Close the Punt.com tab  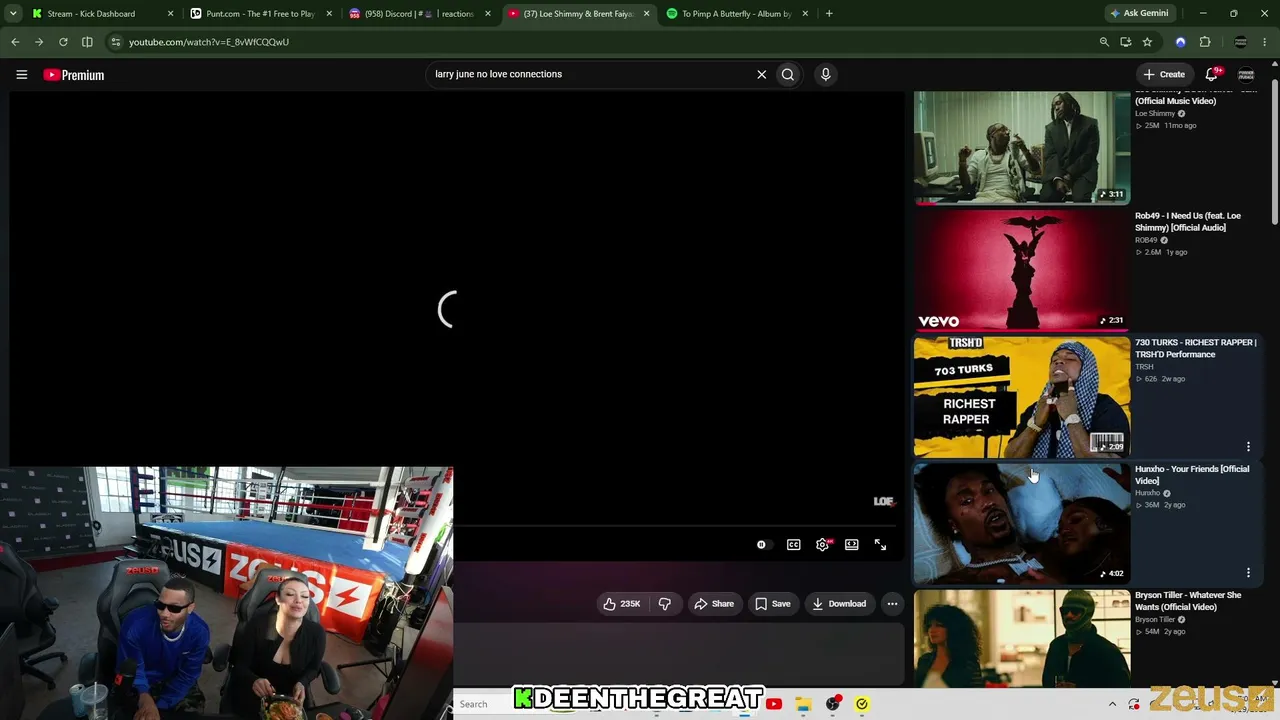(x=329, y=14)
